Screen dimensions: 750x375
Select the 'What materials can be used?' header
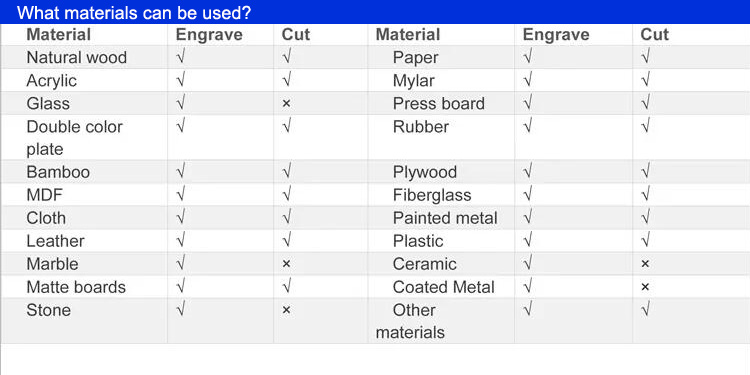click(x=134, y=13)
